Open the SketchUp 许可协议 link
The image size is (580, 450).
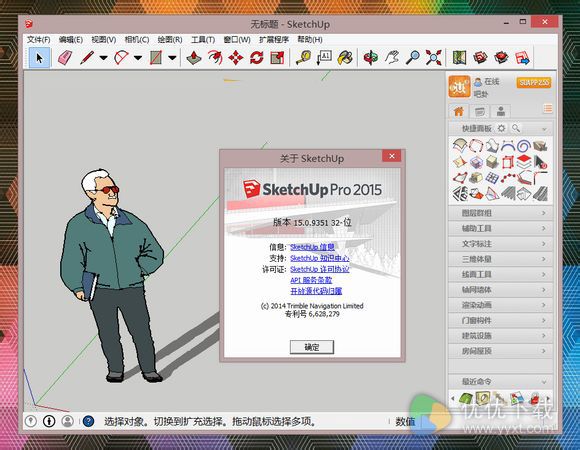coord(320,269)
